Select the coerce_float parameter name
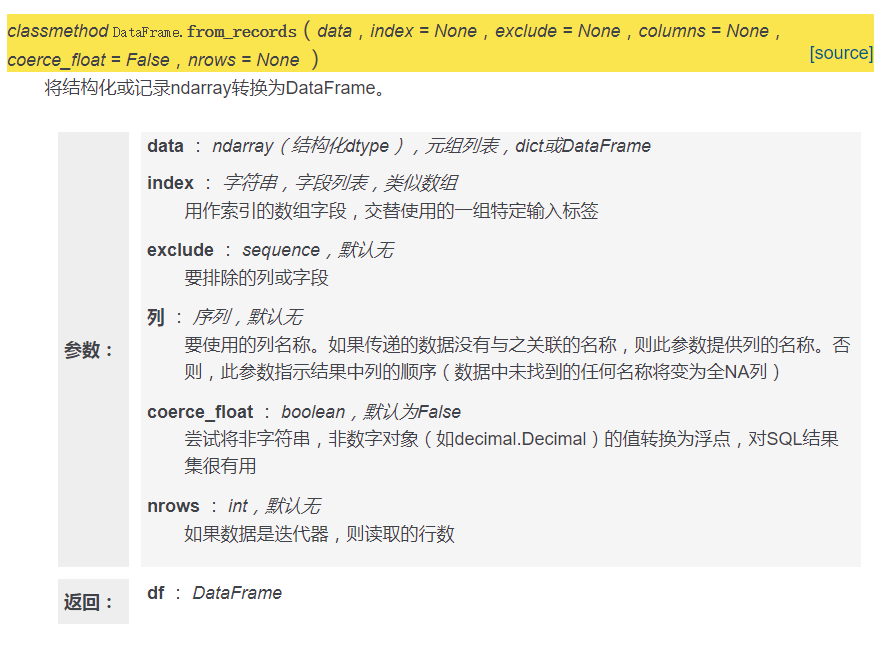The height and width of the screenshot is (649, 891). click(200, 411)
